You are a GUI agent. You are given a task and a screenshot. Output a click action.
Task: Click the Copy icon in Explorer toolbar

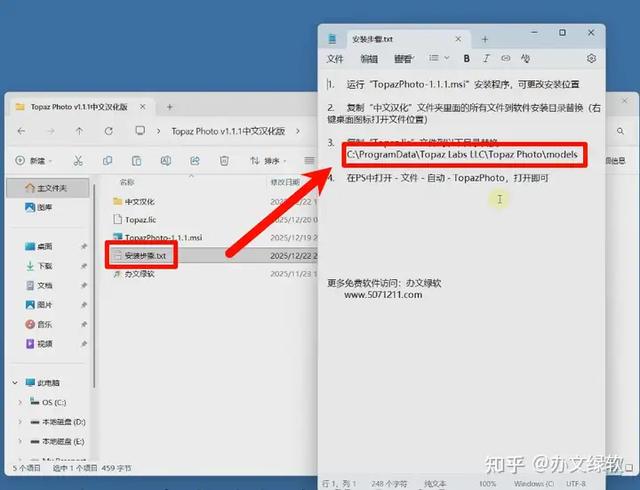click(107, 161)
